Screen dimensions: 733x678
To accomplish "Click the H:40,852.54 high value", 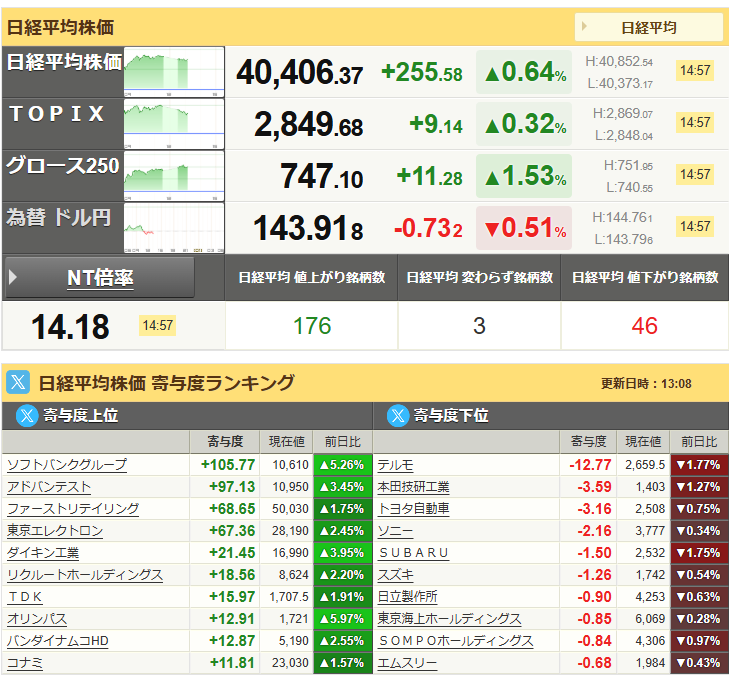I will pyautogui.click(x=619, y=61).
